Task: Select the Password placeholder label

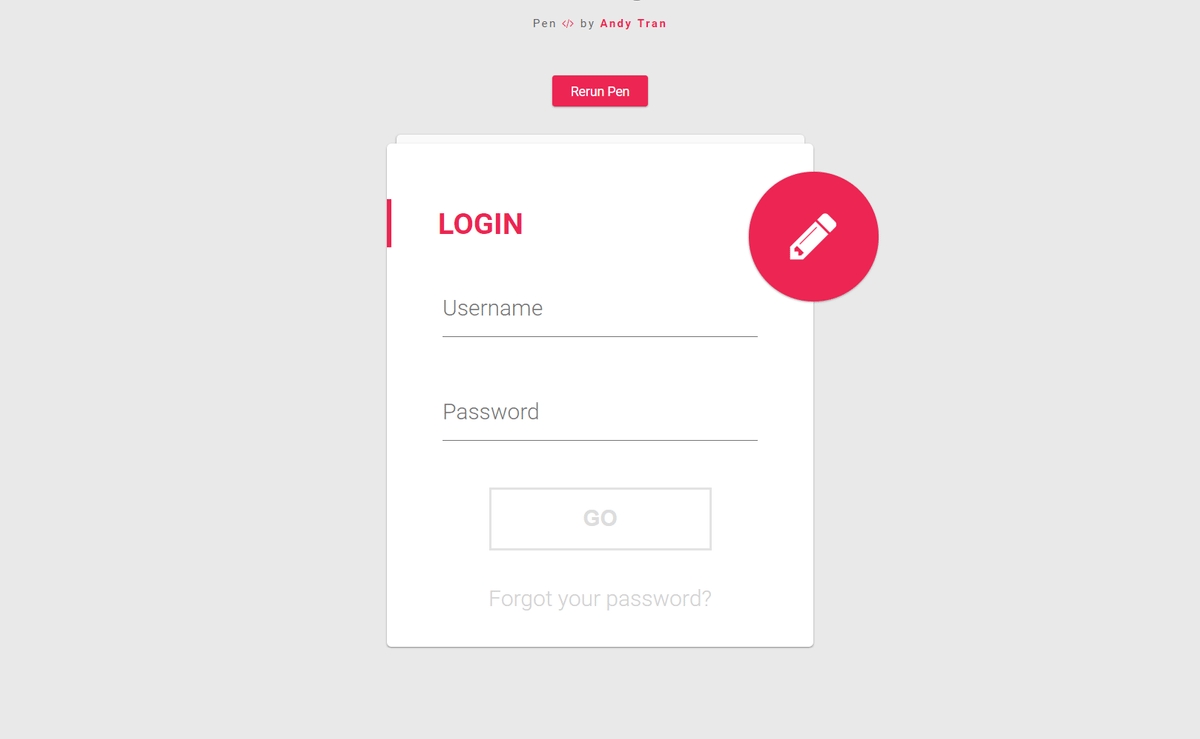Action: tap(491, 412)
